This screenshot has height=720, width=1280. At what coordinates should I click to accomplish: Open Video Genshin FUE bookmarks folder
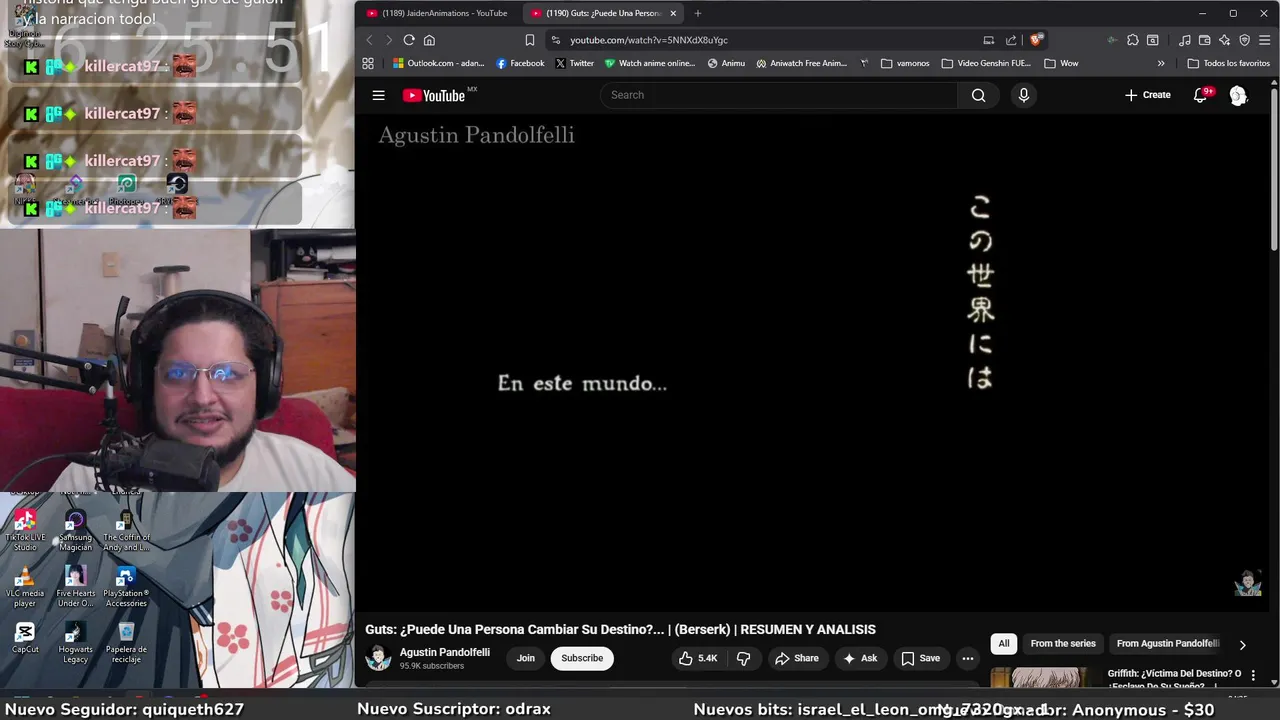(986, 63)
